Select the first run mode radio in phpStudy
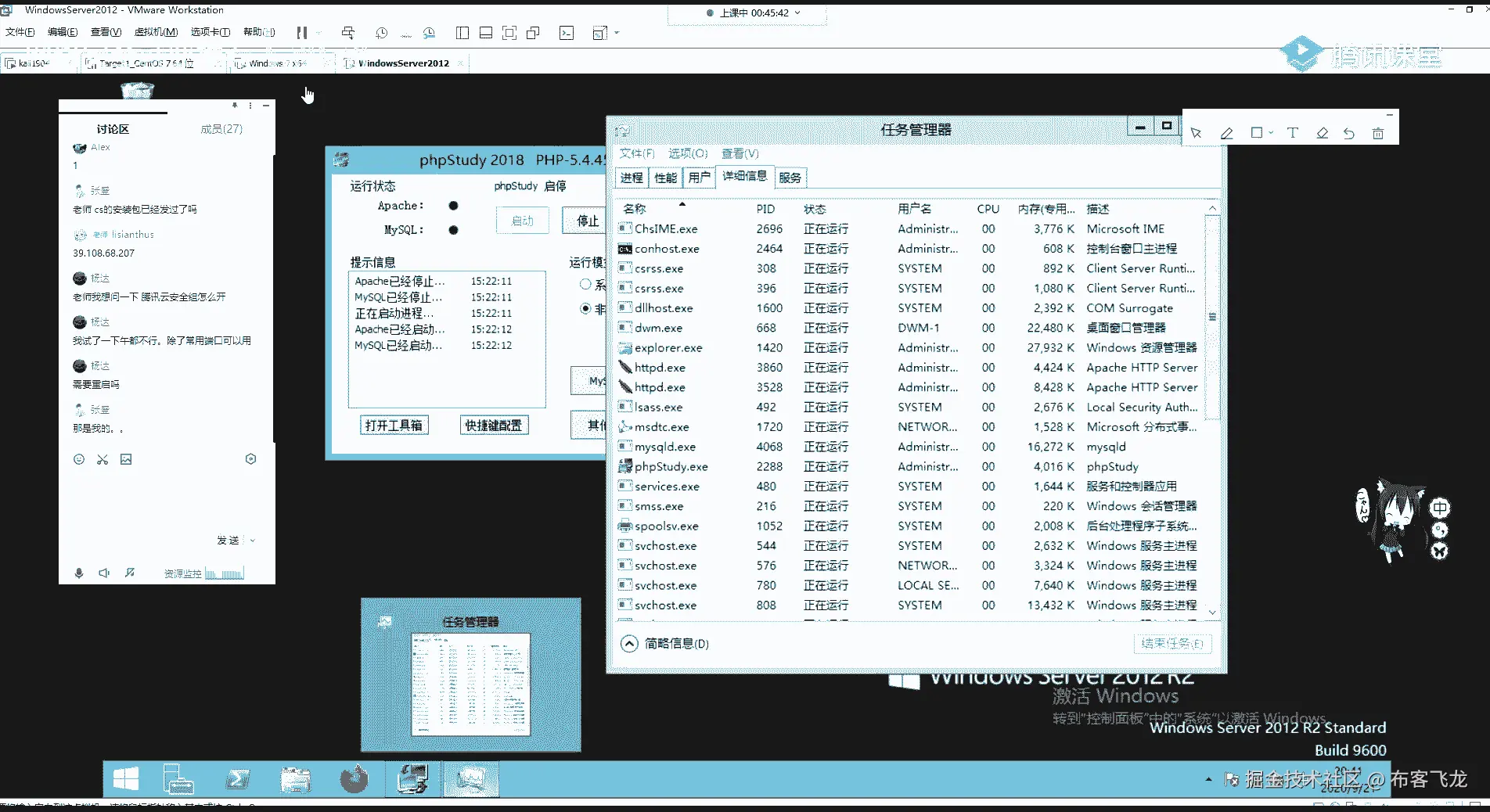Image resolution: width=1490 pixels, height=812 pixels. [x=585, y=284]
